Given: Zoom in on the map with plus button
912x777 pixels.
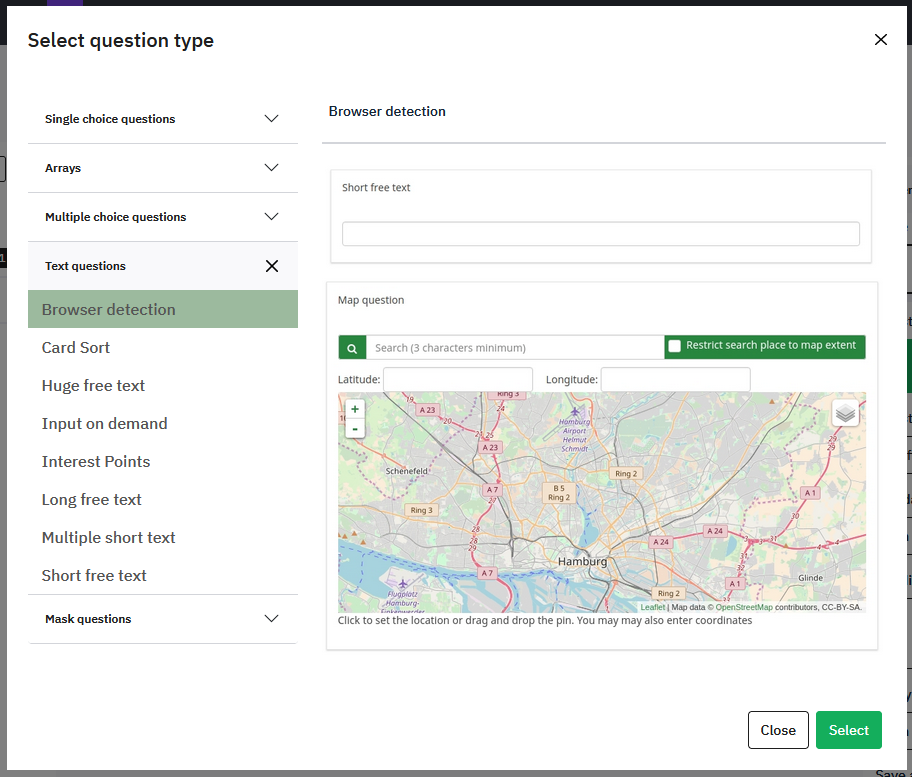Looking at the screenshot, I should coord(355,409).
